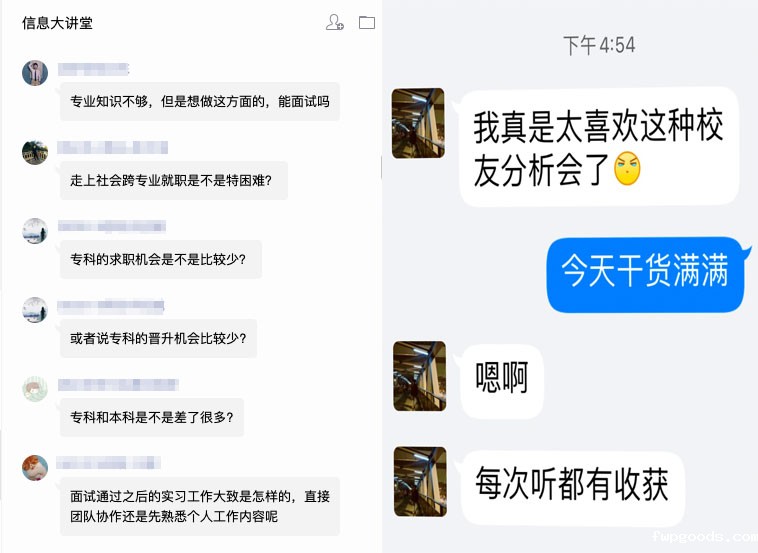
Task: Click the 走上社会跨专业就职 message bubble
Action: tap(174, 180)
